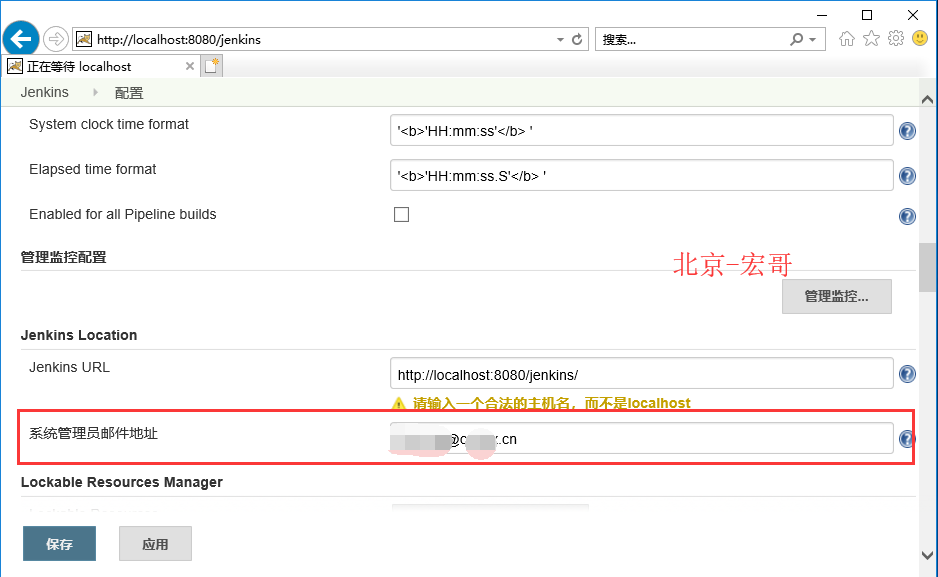Screen dimensions: 938x577
Task: Open a new browser tab
Action: coord(211,65)
